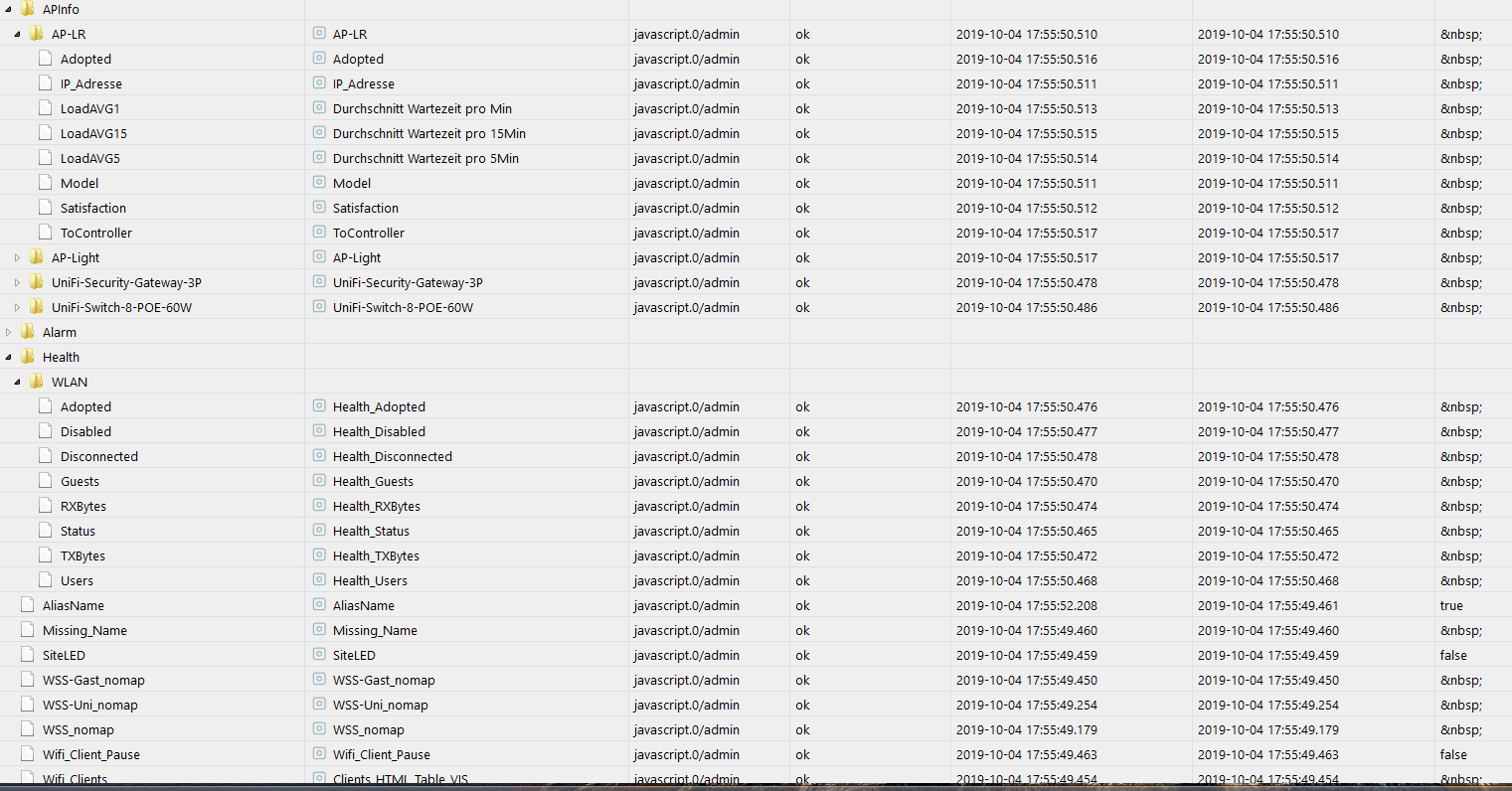
Task: Select the RXBytes tree item
Action: (x=84, y=506)
